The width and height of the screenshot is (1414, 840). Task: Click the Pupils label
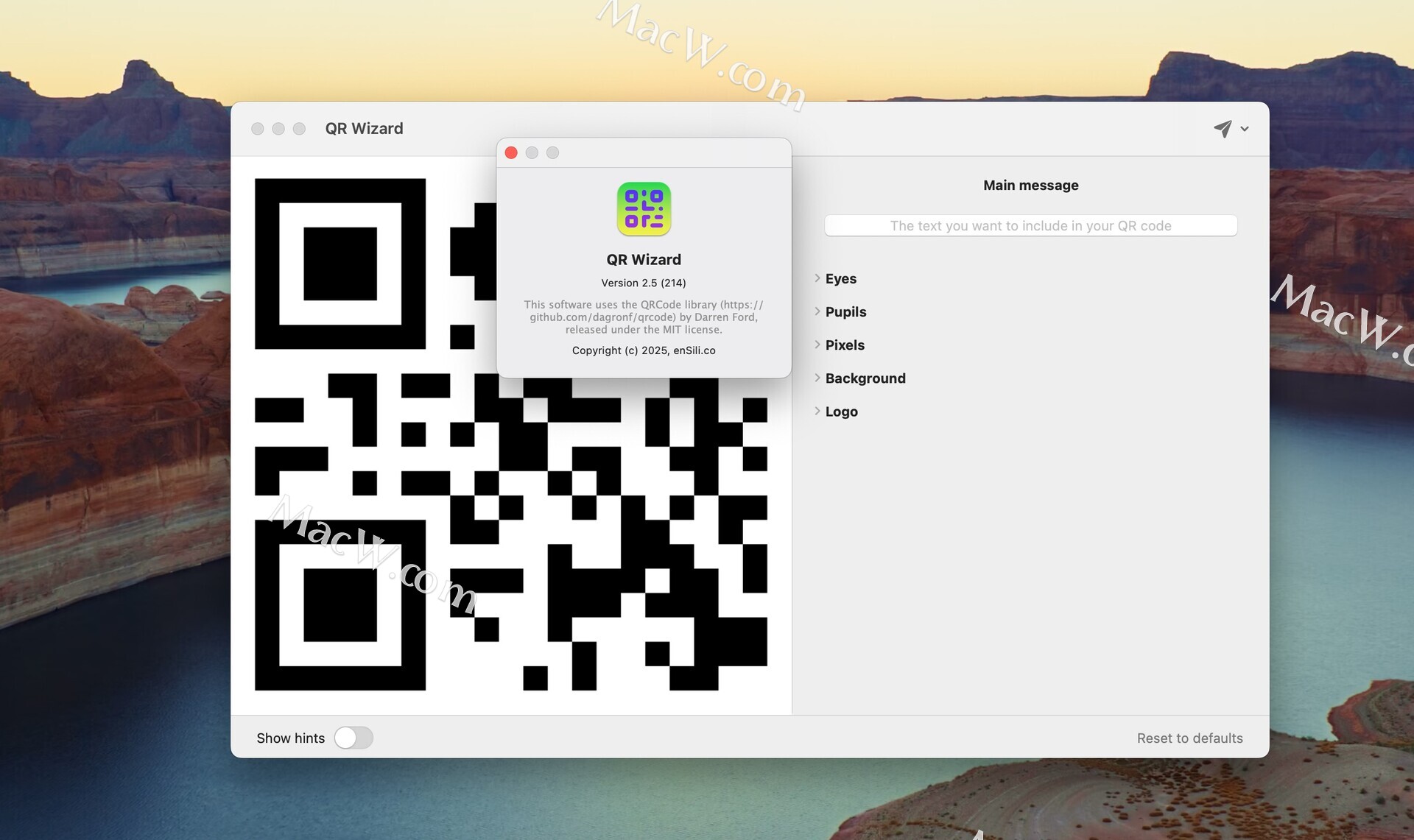coord(845,311)
